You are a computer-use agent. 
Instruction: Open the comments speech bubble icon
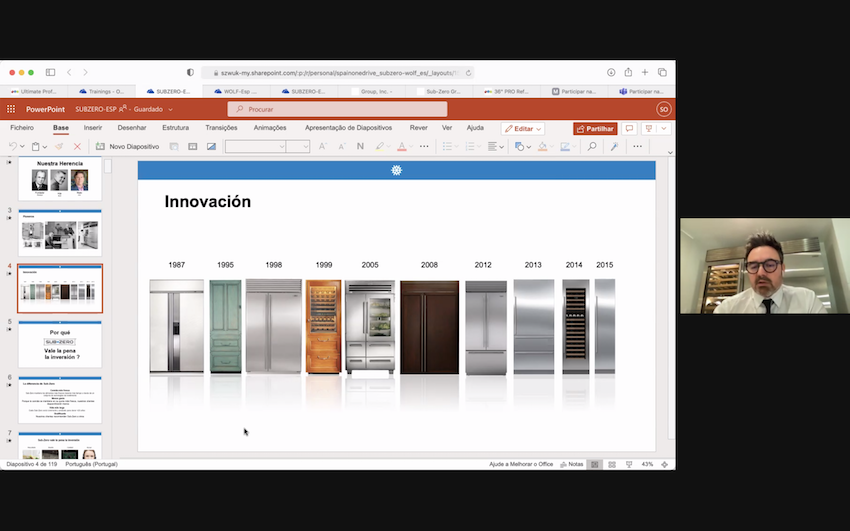point(629,128)
